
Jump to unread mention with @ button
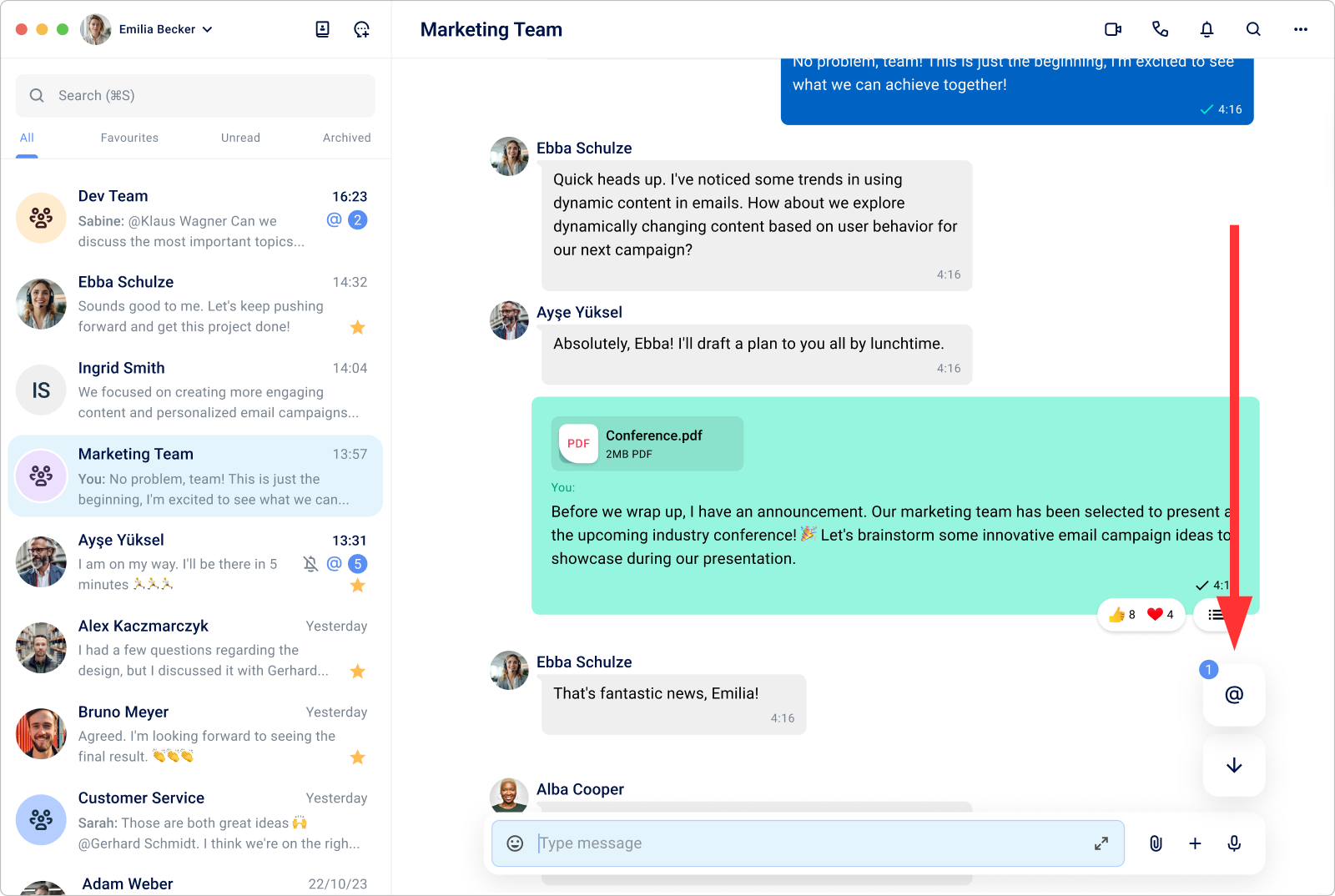(1233, 695)
